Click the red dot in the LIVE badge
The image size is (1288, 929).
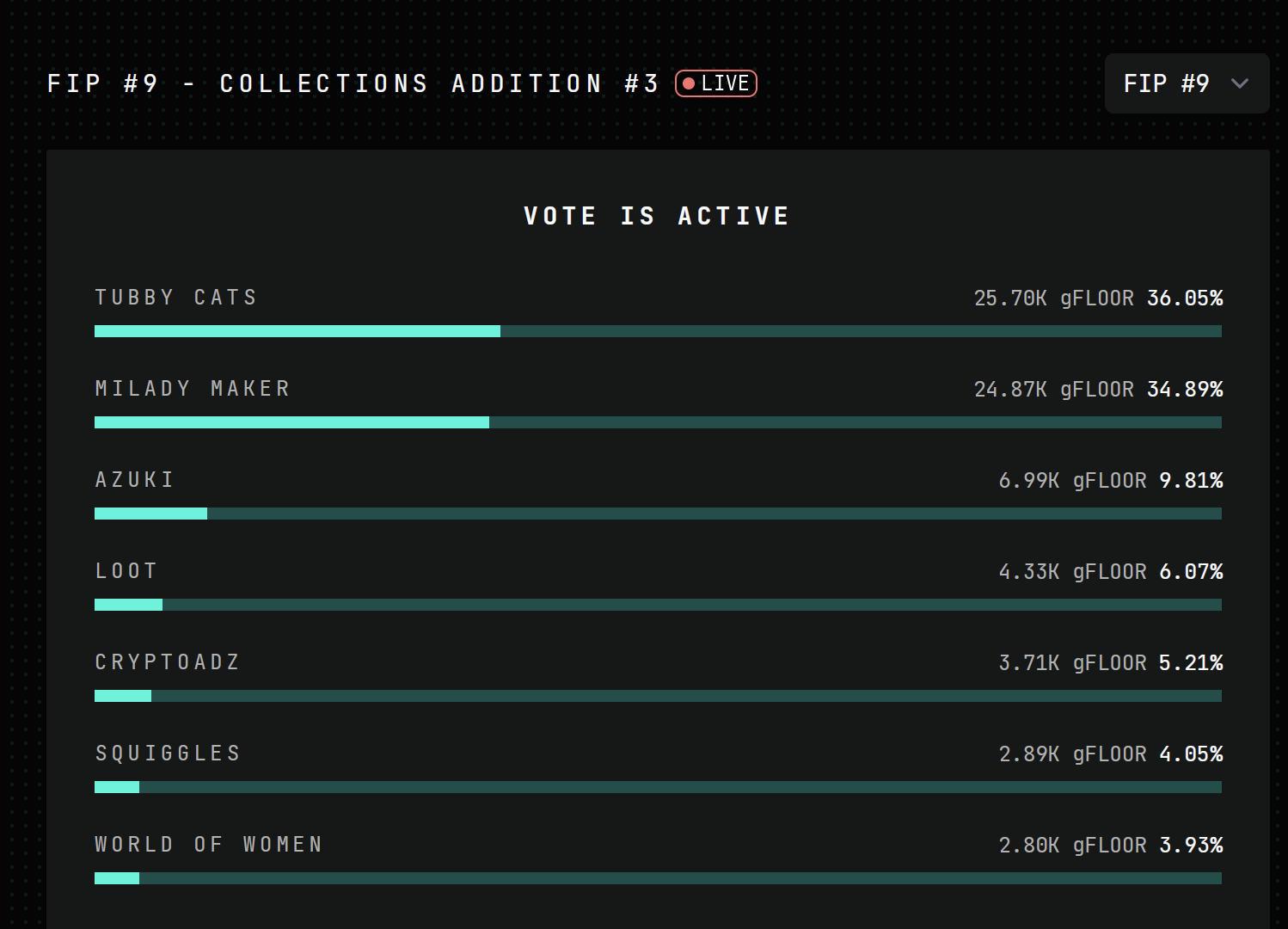coord(689,83)
